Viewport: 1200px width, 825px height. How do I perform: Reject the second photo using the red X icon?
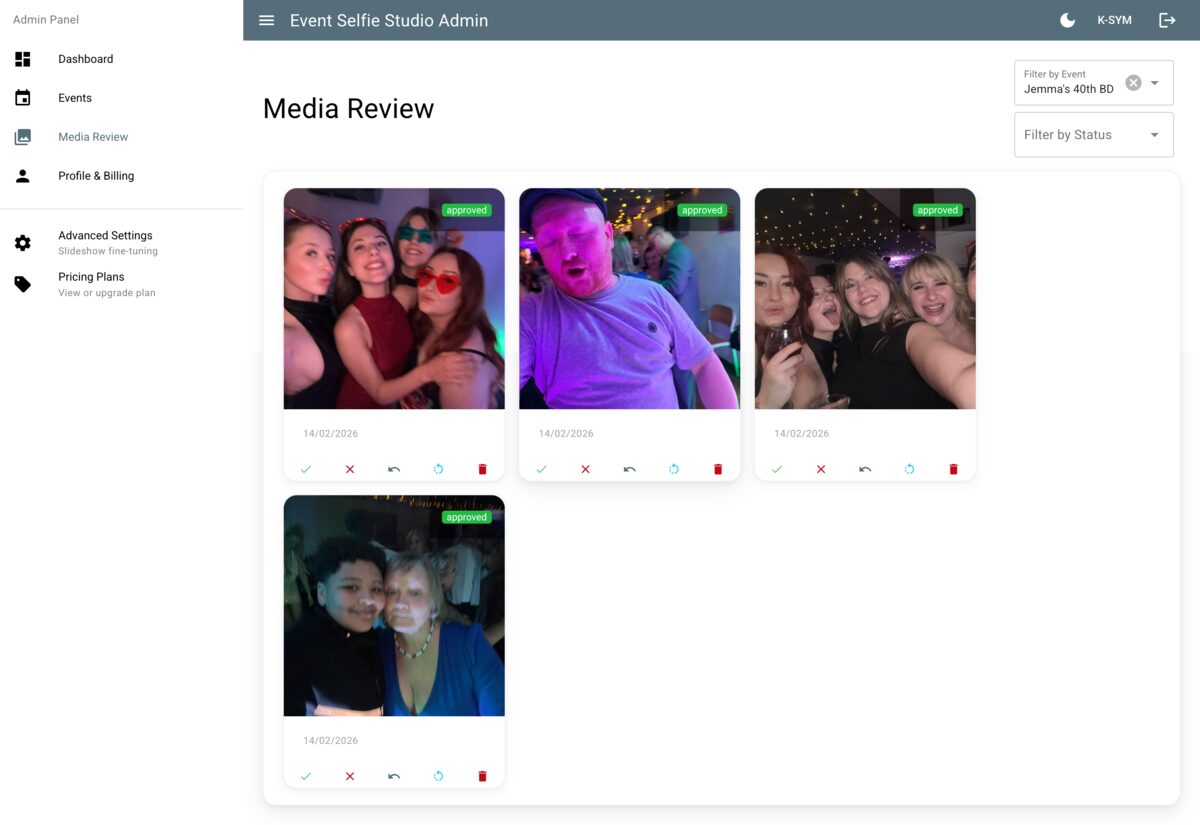[585, 468]
